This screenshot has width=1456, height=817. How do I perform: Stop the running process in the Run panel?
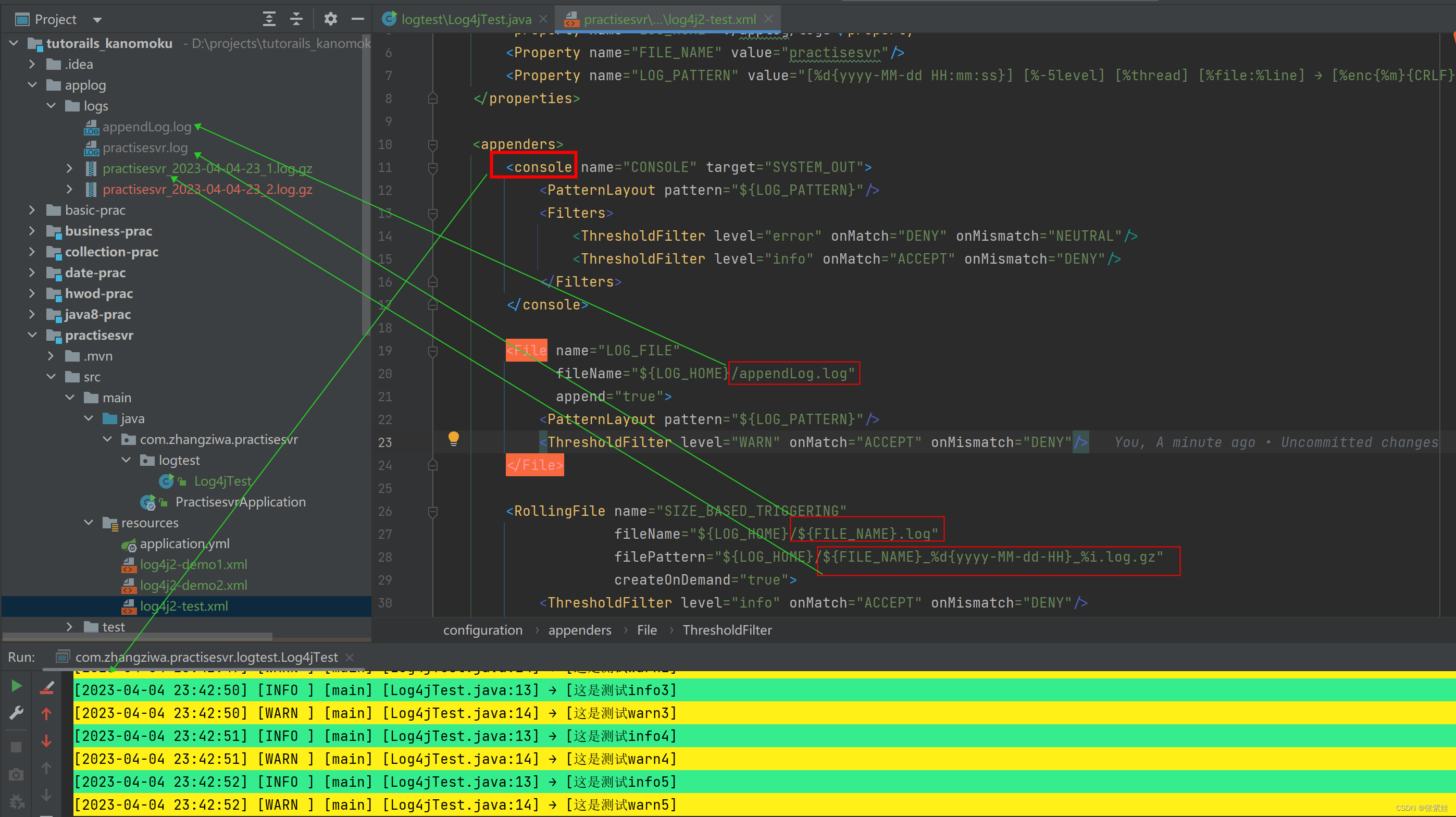[15, 746]
